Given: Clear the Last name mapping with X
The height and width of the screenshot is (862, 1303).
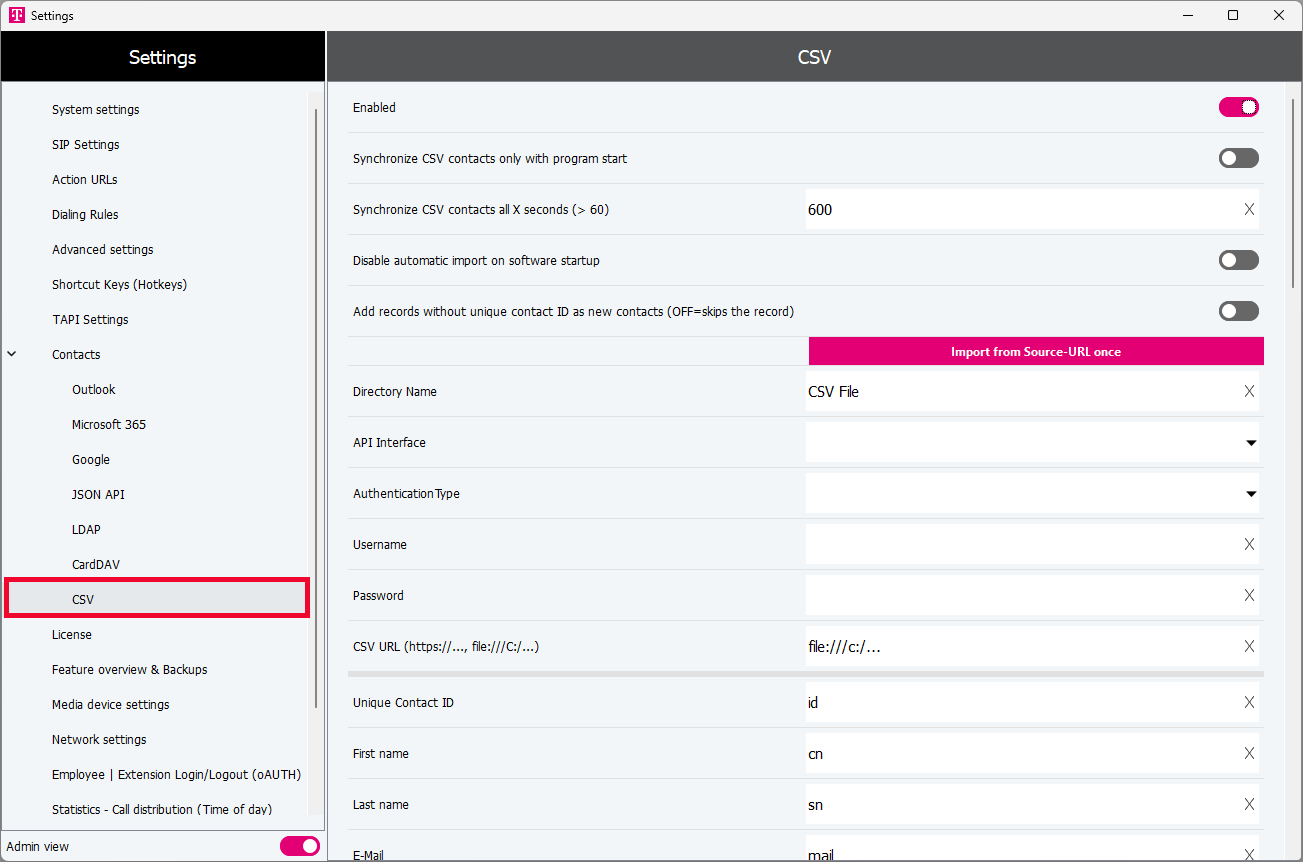Looking at the screenshot, I should point(1248,805).
